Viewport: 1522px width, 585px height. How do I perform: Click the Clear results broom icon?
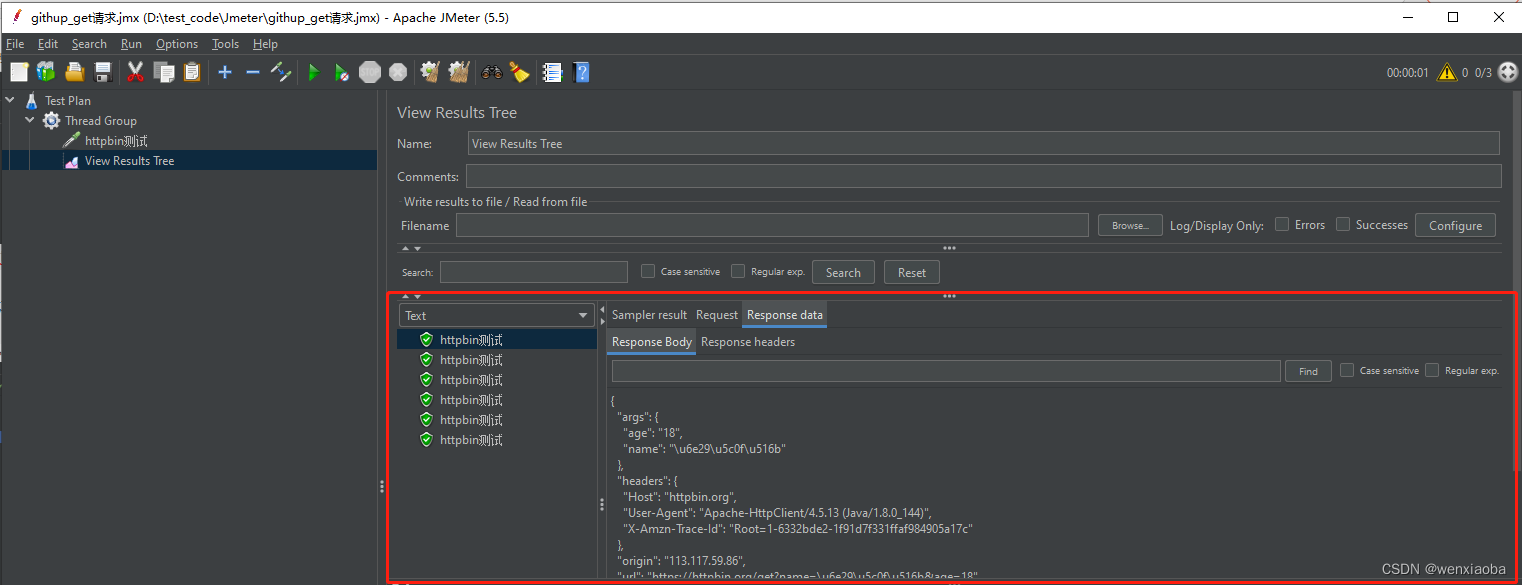(429, 72)
